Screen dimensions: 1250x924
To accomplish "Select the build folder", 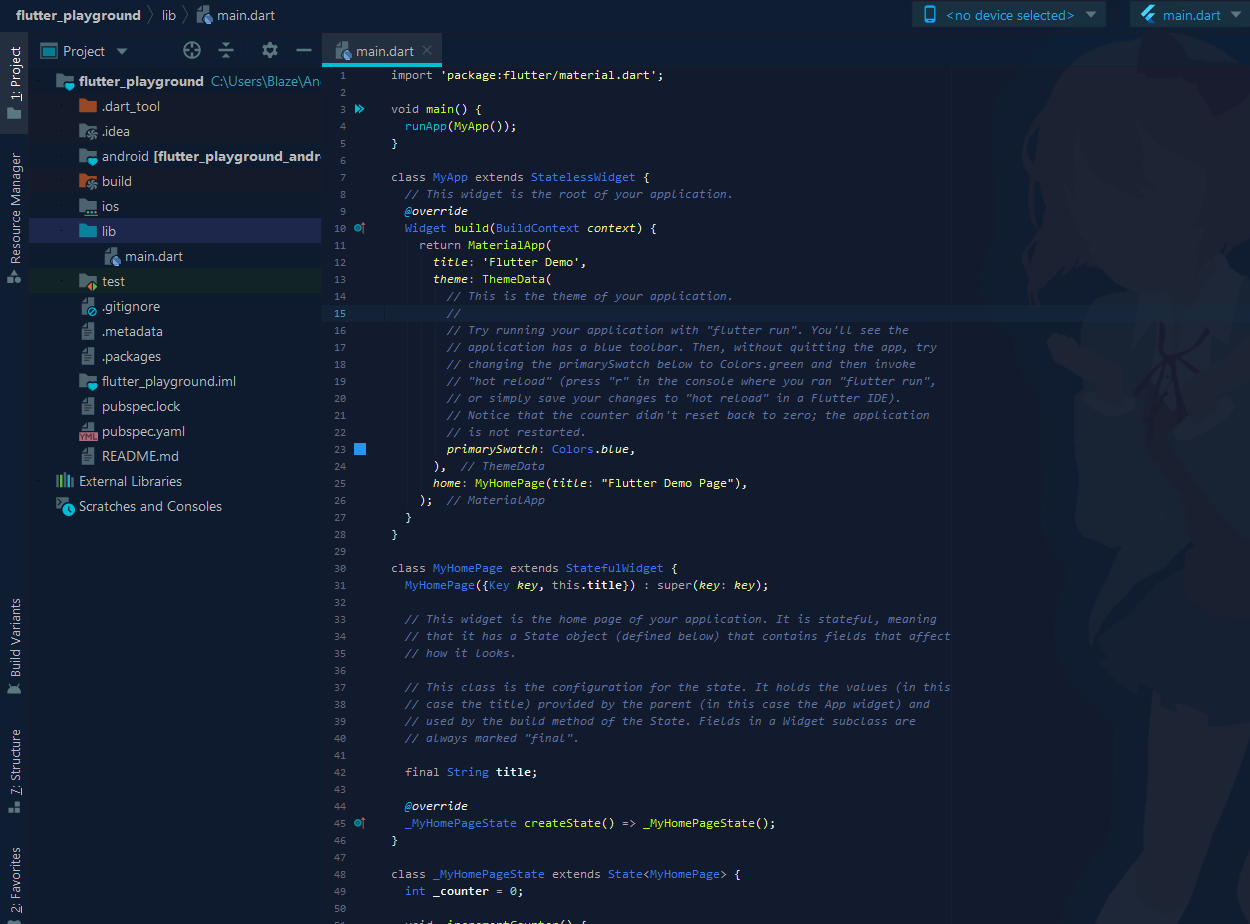I will pyautogui.click(x=117, y=181).
